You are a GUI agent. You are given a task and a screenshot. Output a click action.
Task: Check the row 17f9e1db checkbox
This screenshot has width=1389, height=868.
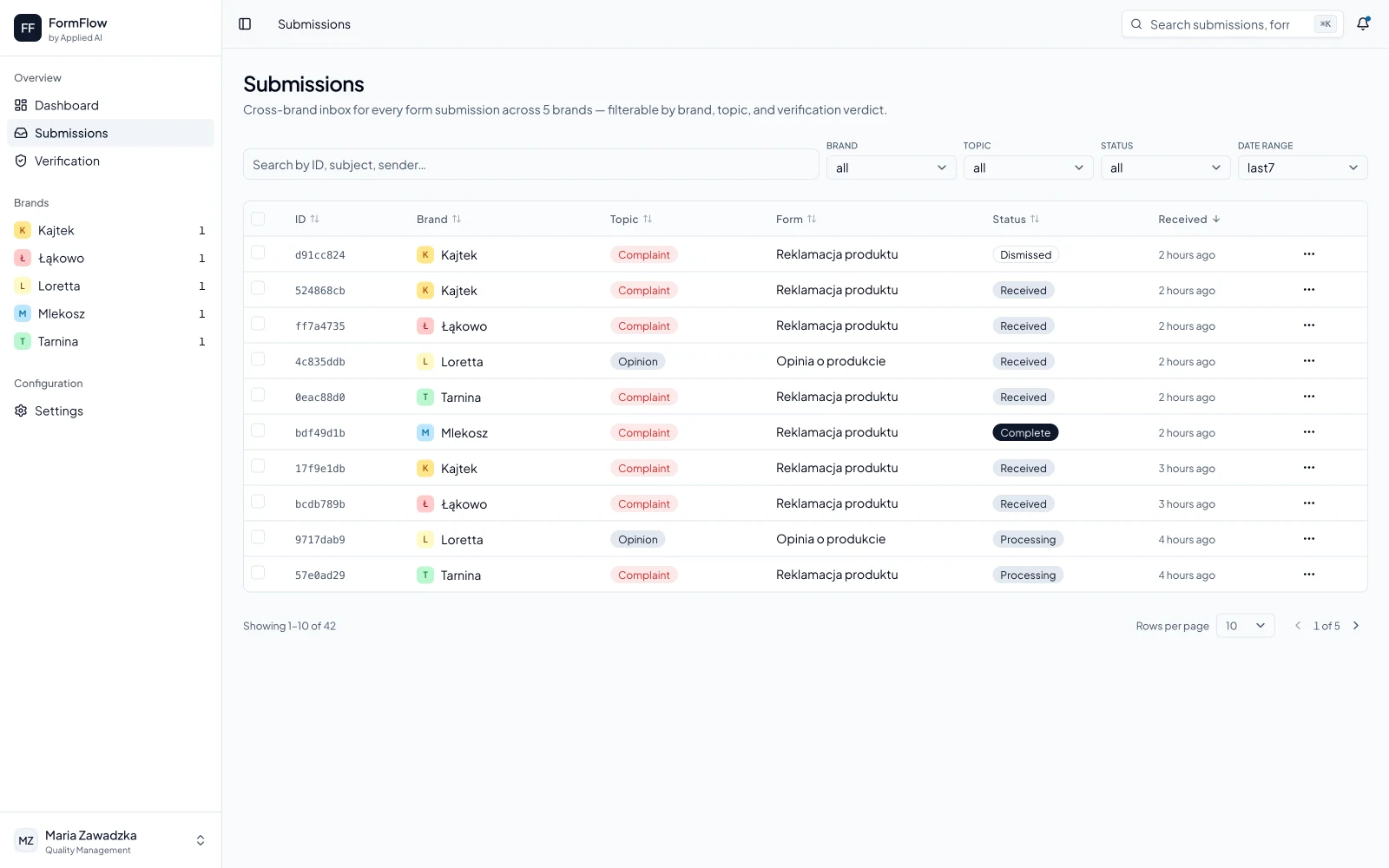tap(258, 466)
